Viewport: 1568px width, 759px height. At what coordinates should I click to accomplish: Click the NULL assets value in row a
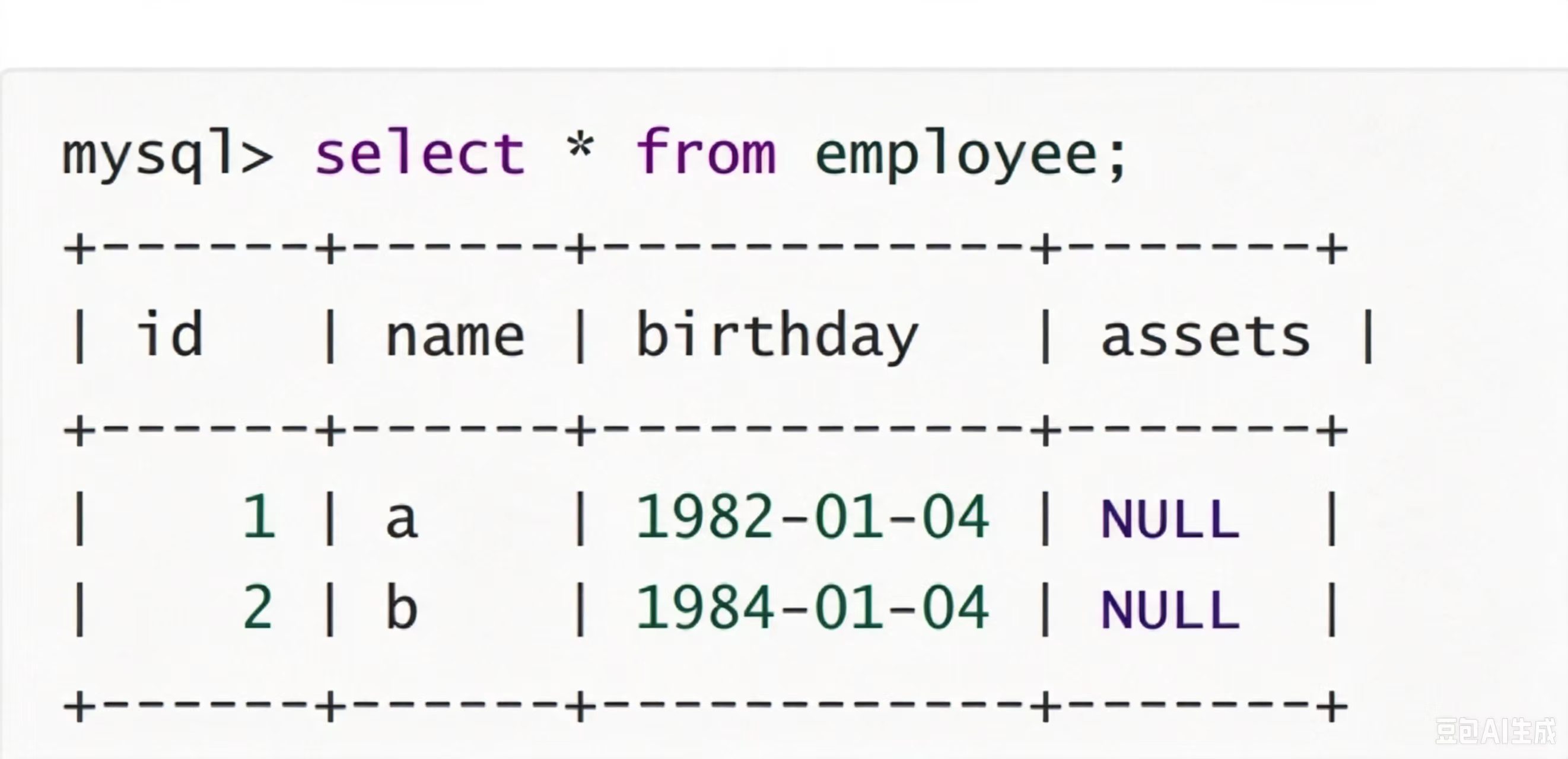tap(1171, 519)
